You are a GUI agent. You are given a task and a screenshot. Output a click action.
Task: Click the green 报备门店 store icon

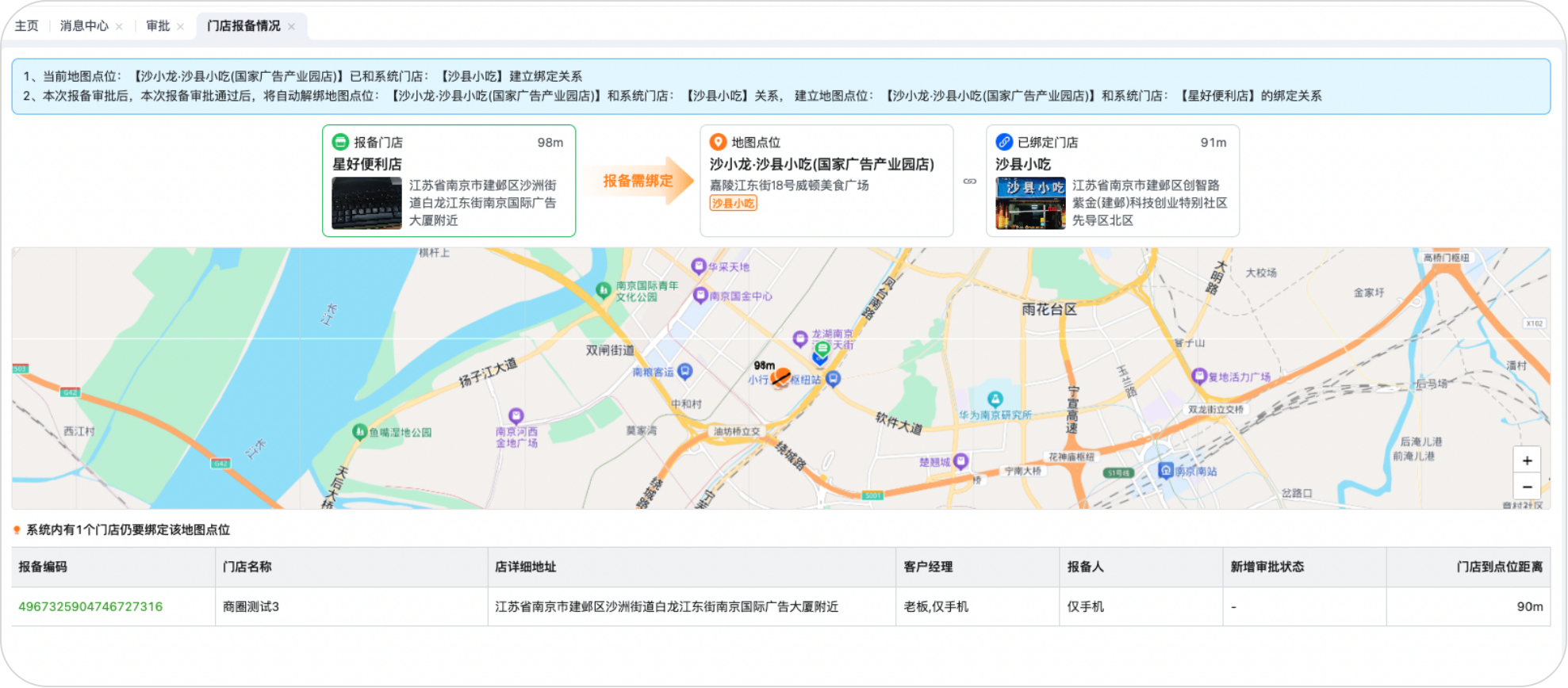[340, 142]
